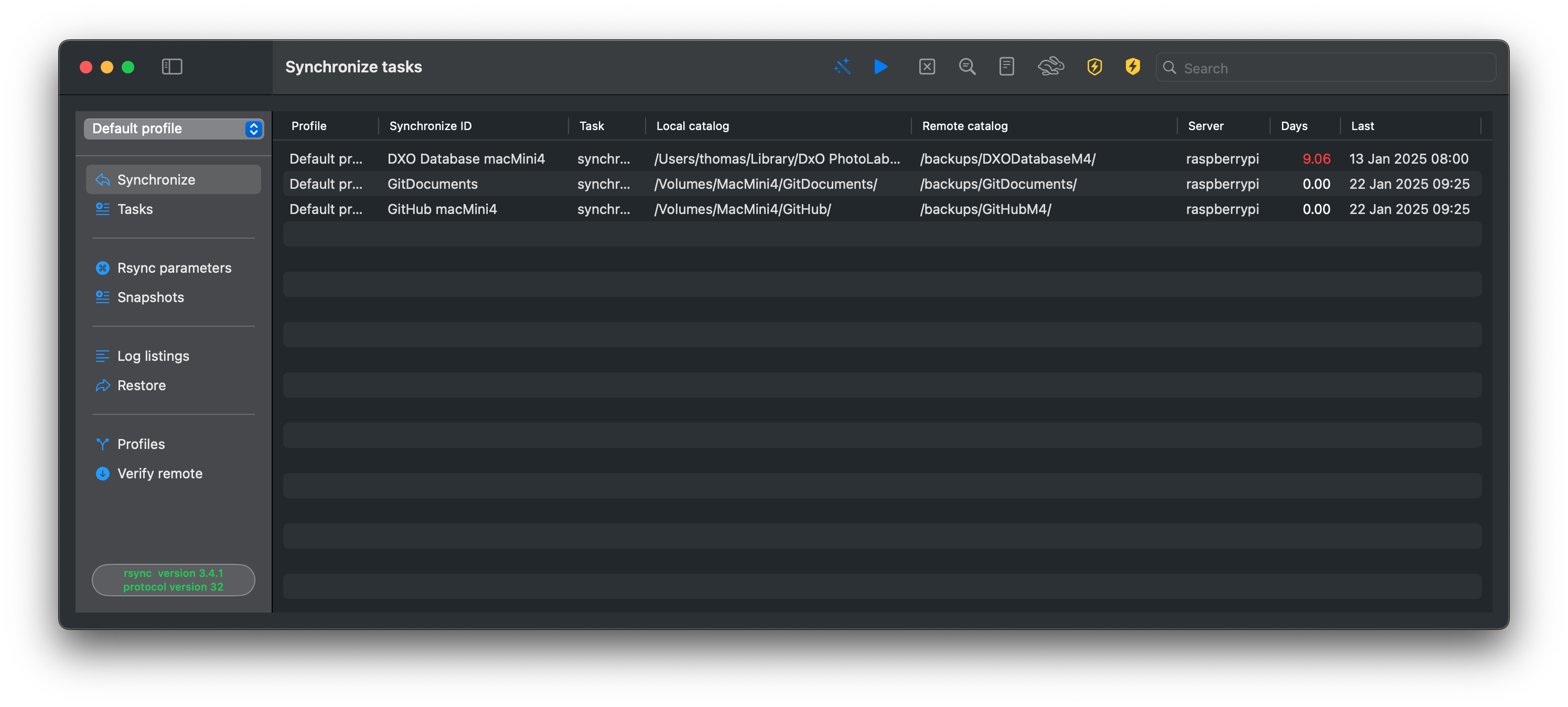Click the /Users/thomas/Library/DxO PhotoLab local catalog cell

777,158
